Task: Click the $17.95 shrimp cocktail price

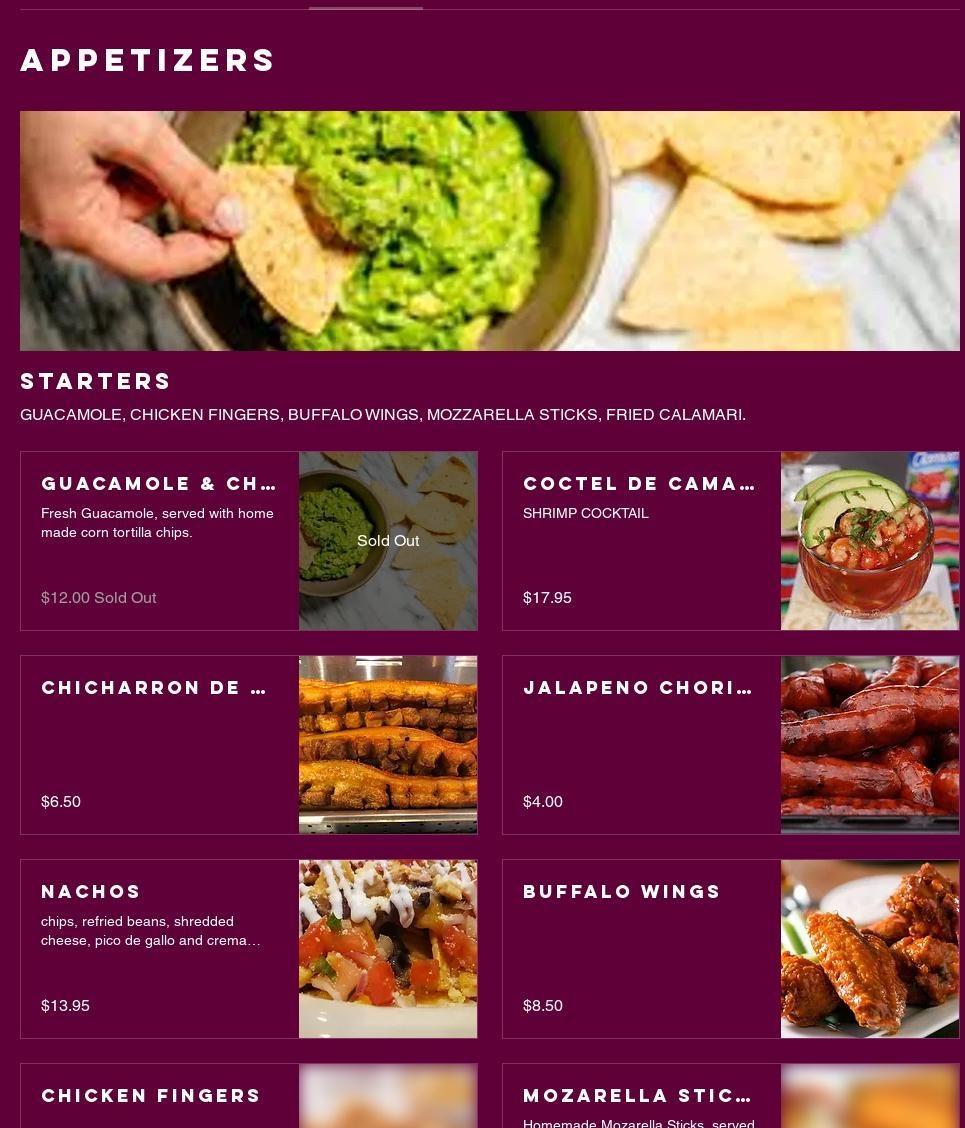Action: [x=548, y=598]
